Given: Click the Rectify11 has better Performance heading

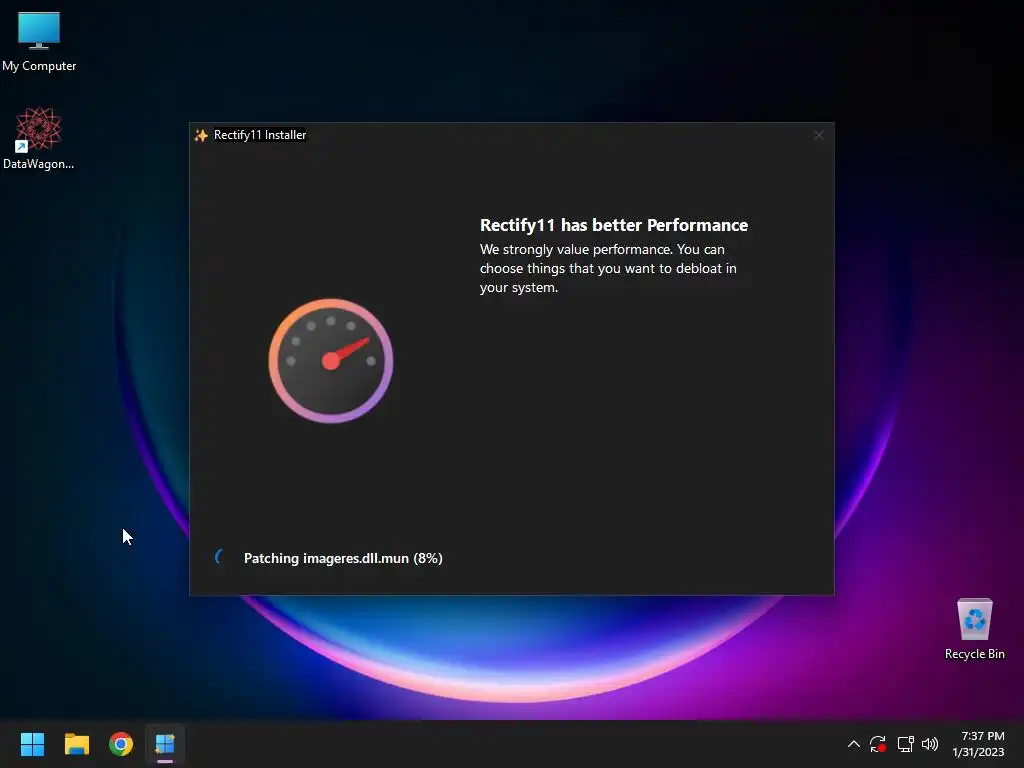Looking at the screenshot, I should (614, 225).
